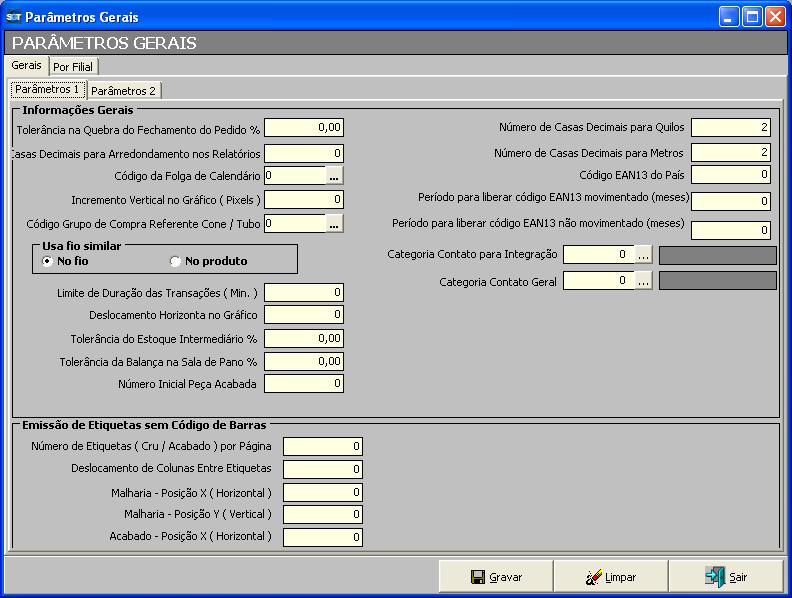Click the Gravar floppy disk icon
This screenshot has width=792, height=598.
(478, 577)
